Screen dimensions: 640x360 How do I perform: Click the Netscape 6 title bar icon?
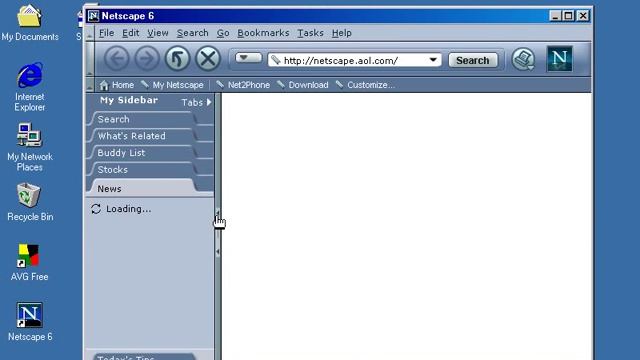[93, 16]
